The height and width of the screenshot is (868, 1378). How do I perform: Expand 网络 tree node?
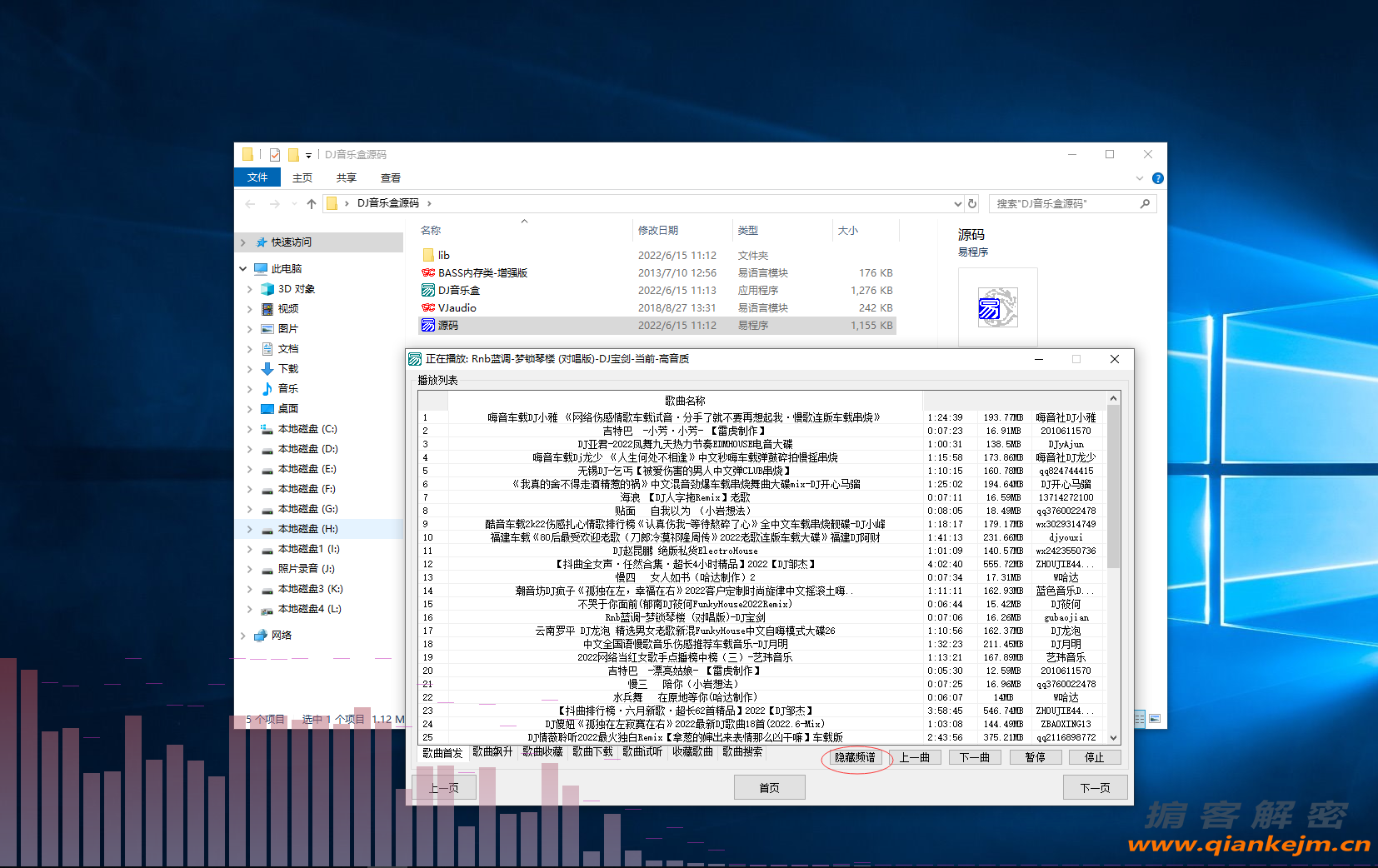243,636
